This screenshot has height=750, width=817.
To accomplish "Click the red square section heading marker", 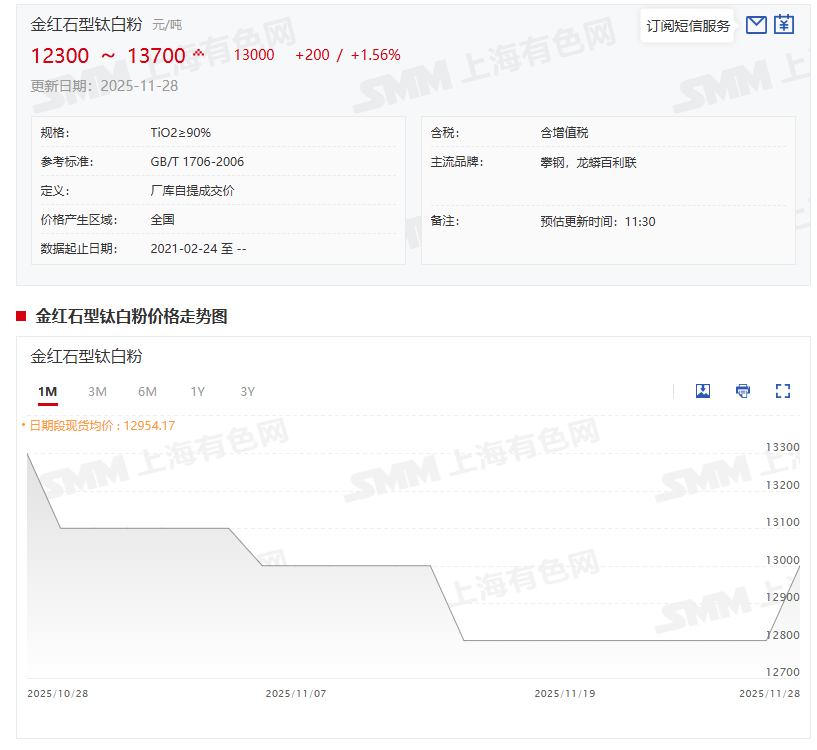I will (20, 317).
